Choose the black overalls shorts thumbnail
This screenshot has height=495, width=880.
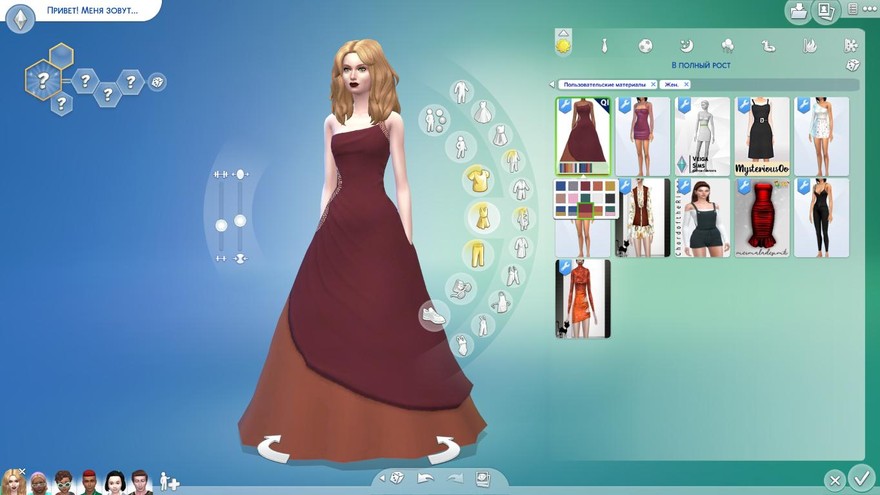(702, 218)
